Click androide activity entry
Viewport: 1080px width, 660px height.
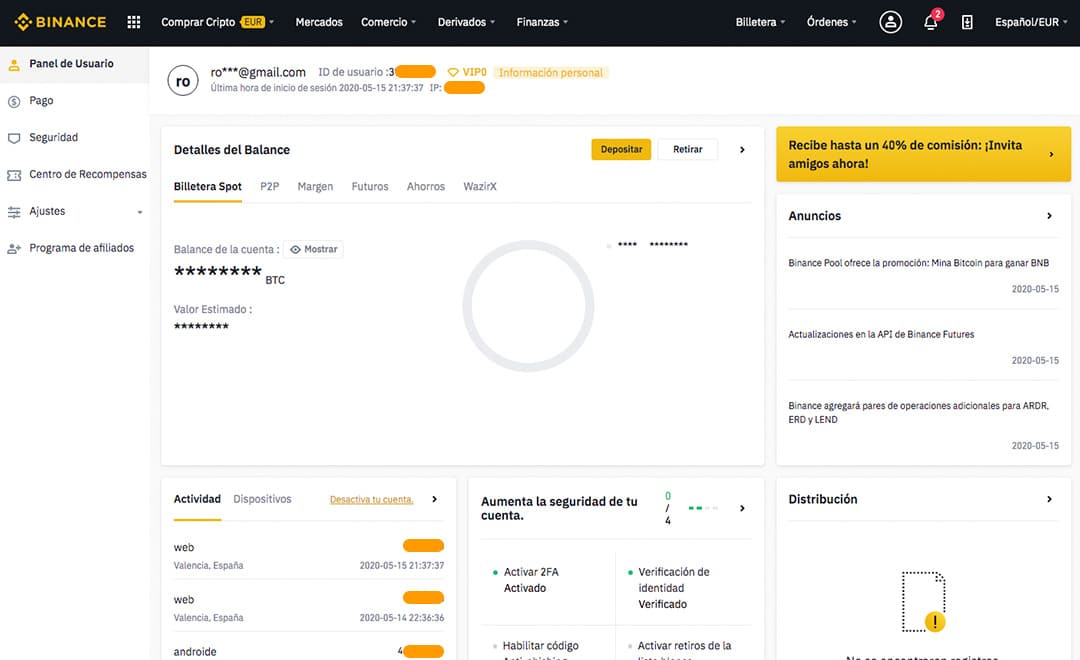(x=309, y=652)
